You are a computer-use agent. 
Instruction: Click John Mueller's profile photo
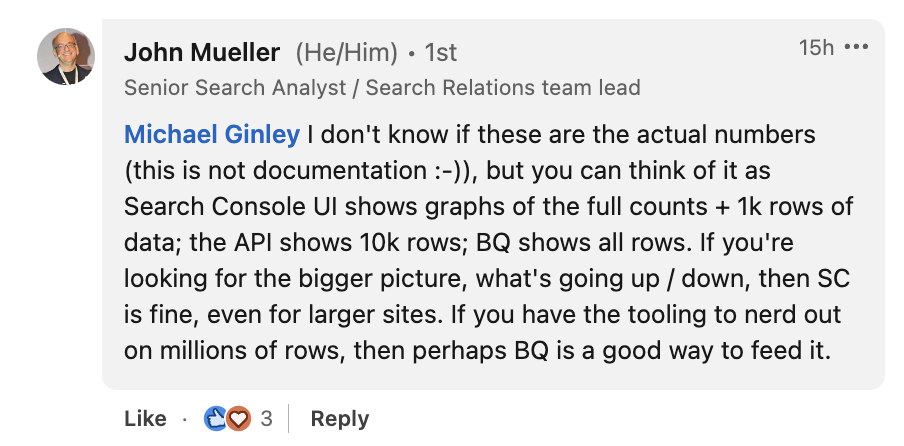(x=67, y=57)
